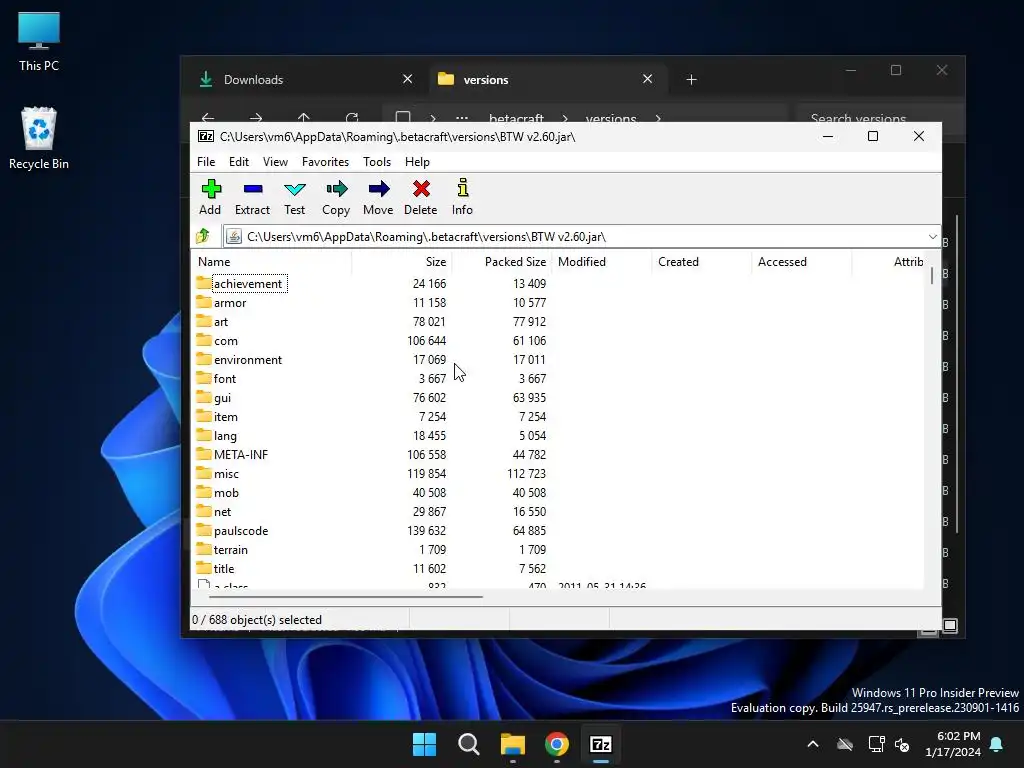Select the META-INF folder icon
Screen dimensions: 1024x768
(204, 453)
